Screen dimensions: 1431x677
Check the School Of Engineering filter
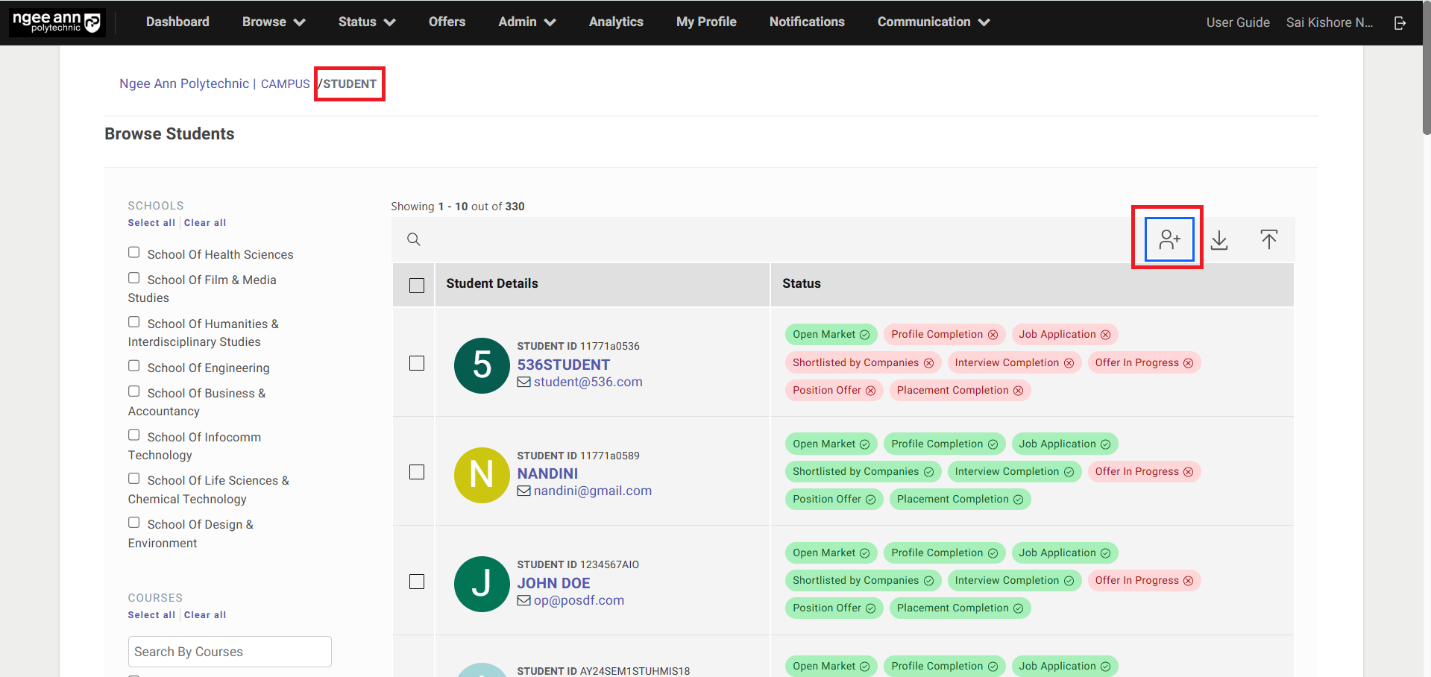click(134, 366)
